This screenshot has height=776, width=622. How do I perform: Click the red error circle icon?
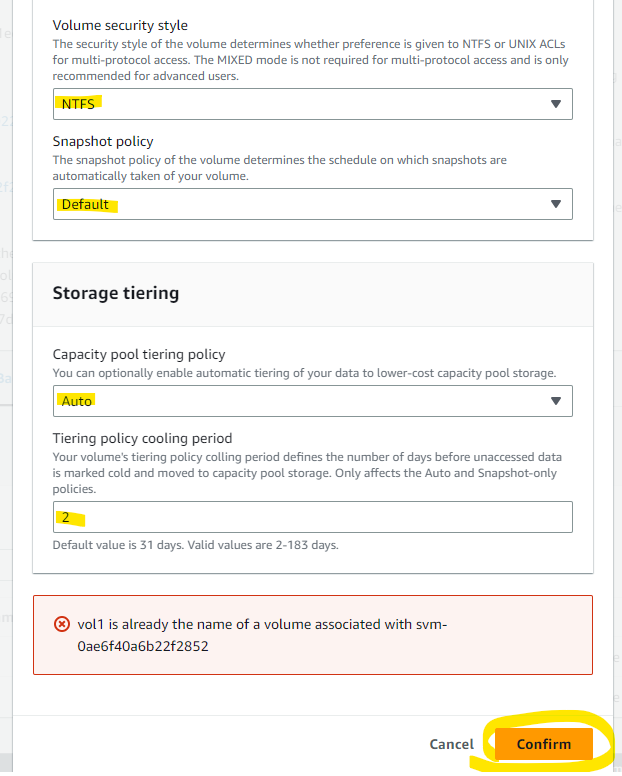click(x=61, y=624)
